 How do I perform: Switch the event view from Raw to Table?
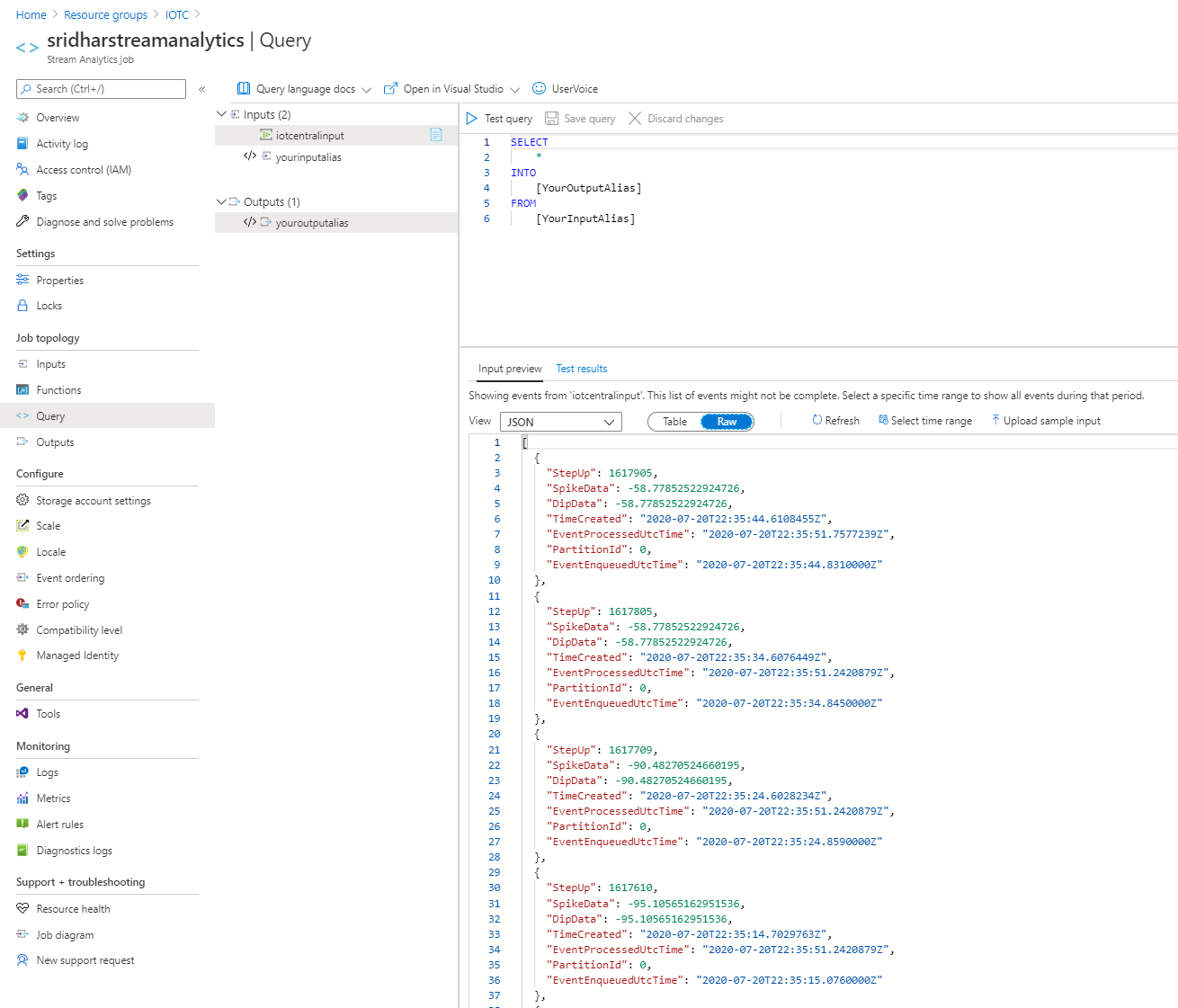(x=674, y=421)
